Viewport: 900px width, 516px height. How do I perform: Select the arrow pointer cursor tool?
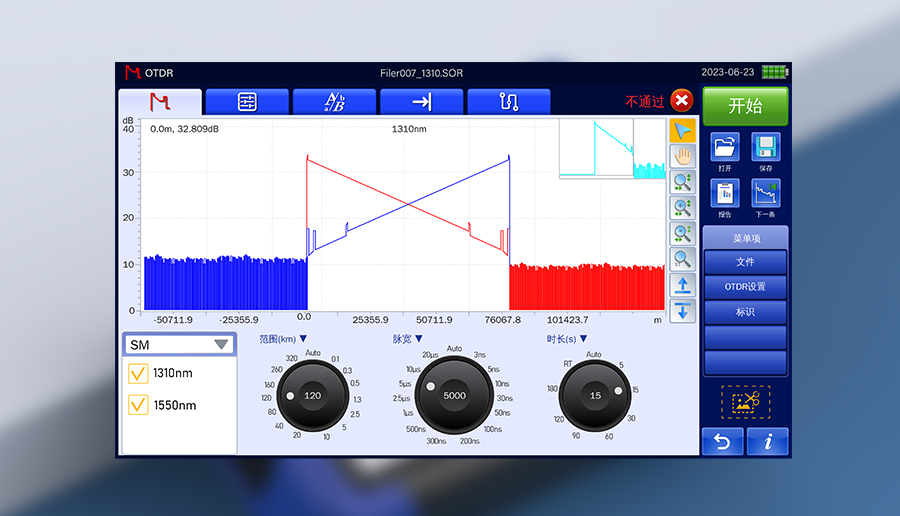point(682,131)
